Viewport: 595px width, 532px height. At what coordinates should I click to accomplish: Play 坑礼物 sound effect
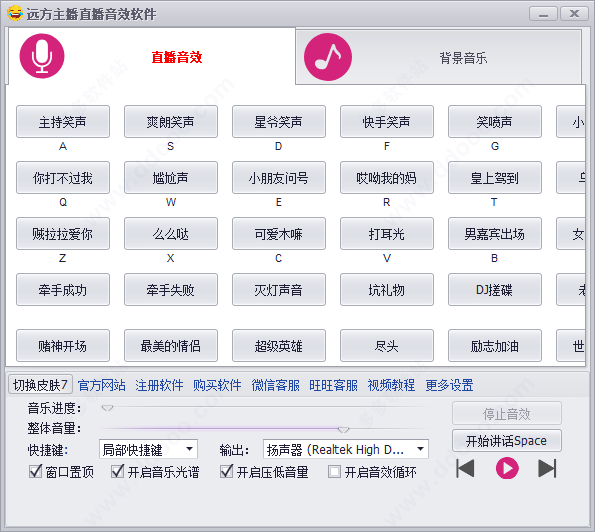pos(387,290)
